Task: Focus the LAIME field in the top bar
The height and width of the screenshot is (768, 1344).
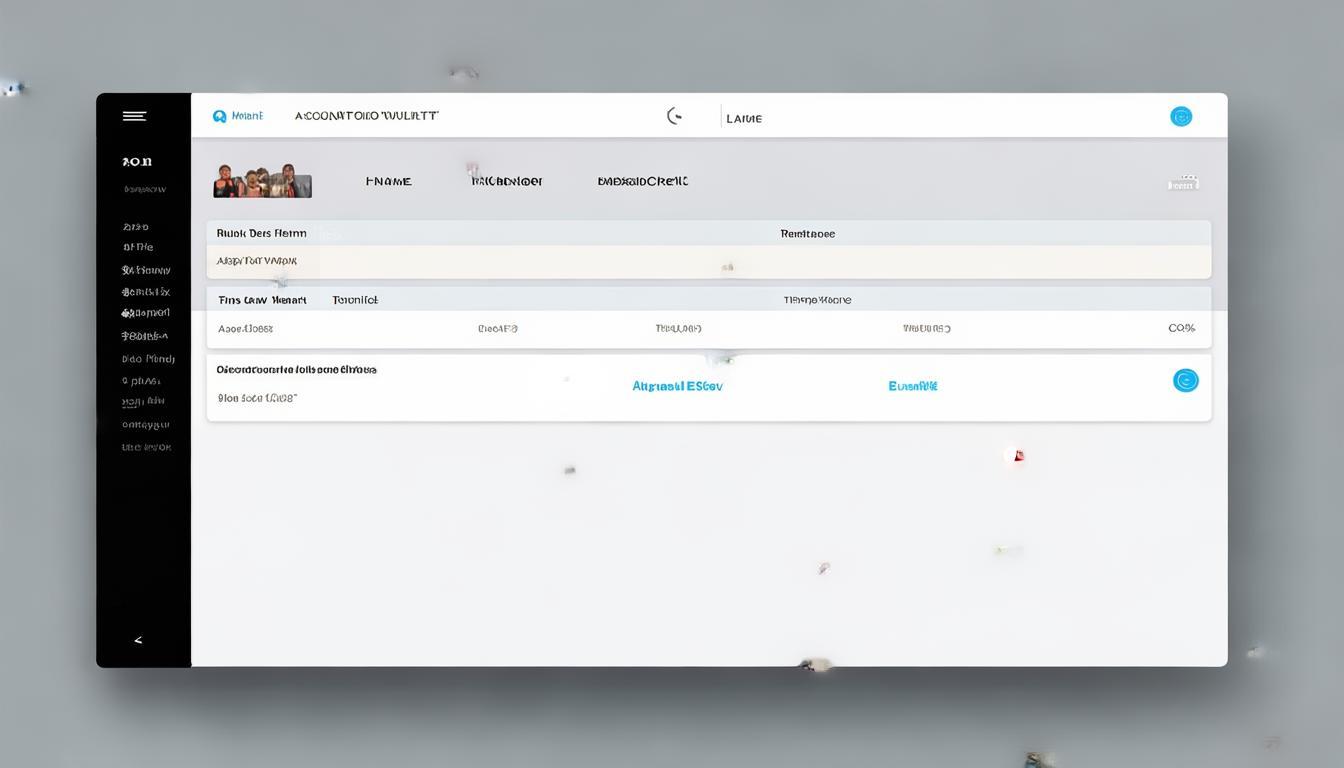Action: (x=744, y=118)
